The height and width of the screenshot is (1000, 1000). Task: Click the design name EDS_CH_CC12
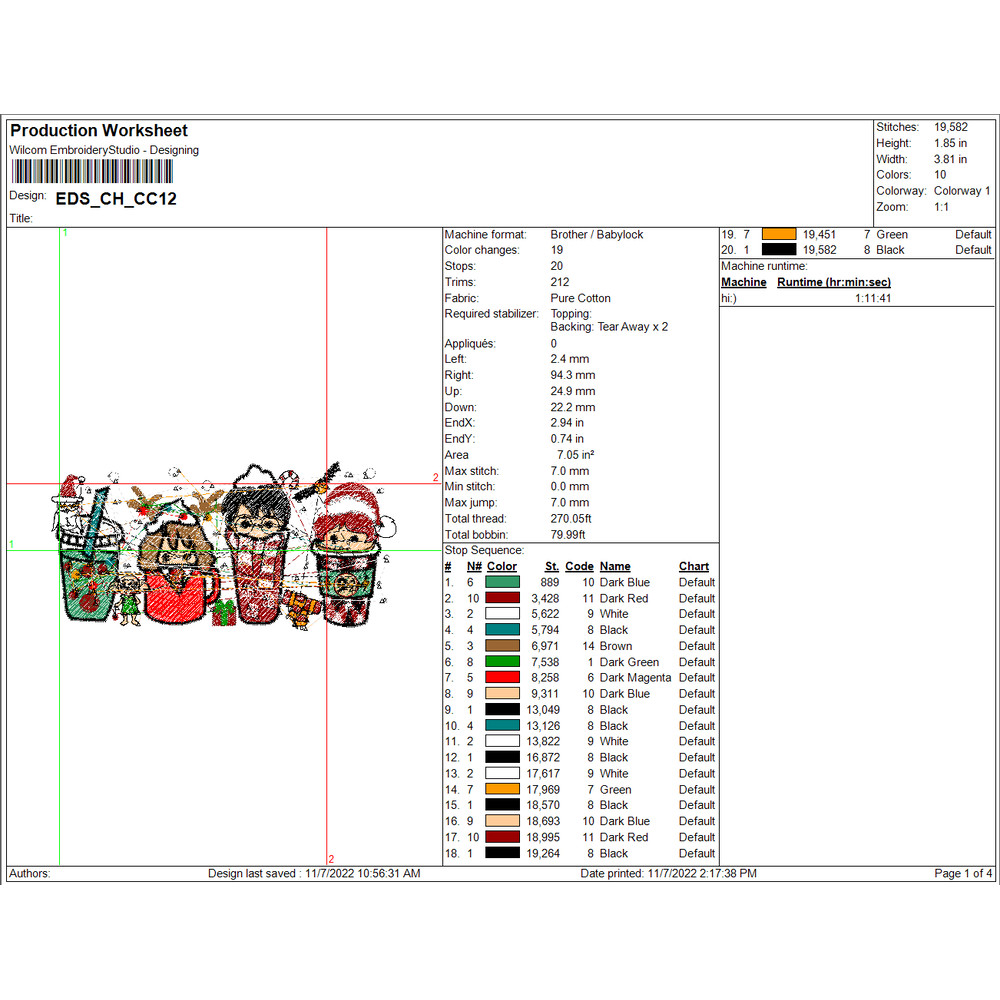(116, 199)
